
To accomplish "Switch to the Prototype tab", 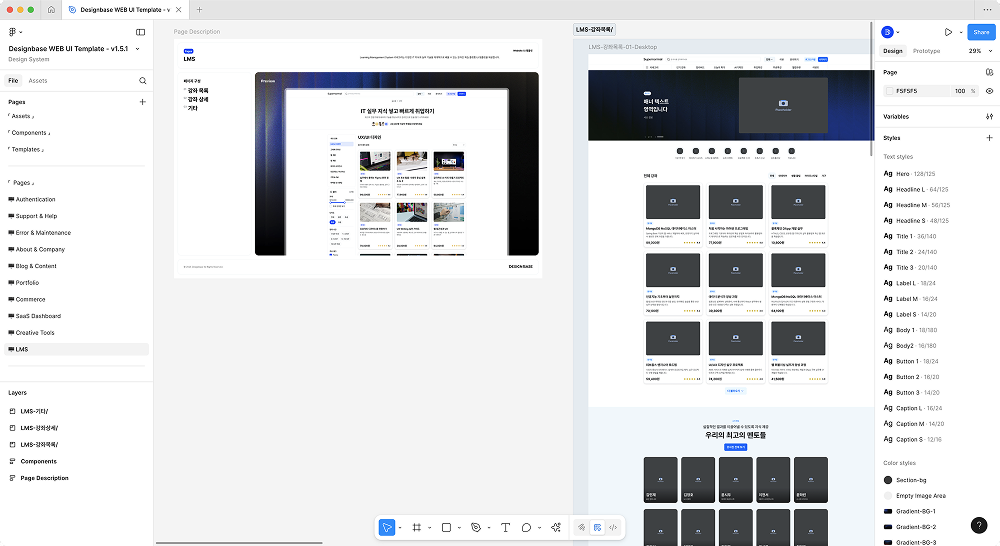I will (926, 51).
